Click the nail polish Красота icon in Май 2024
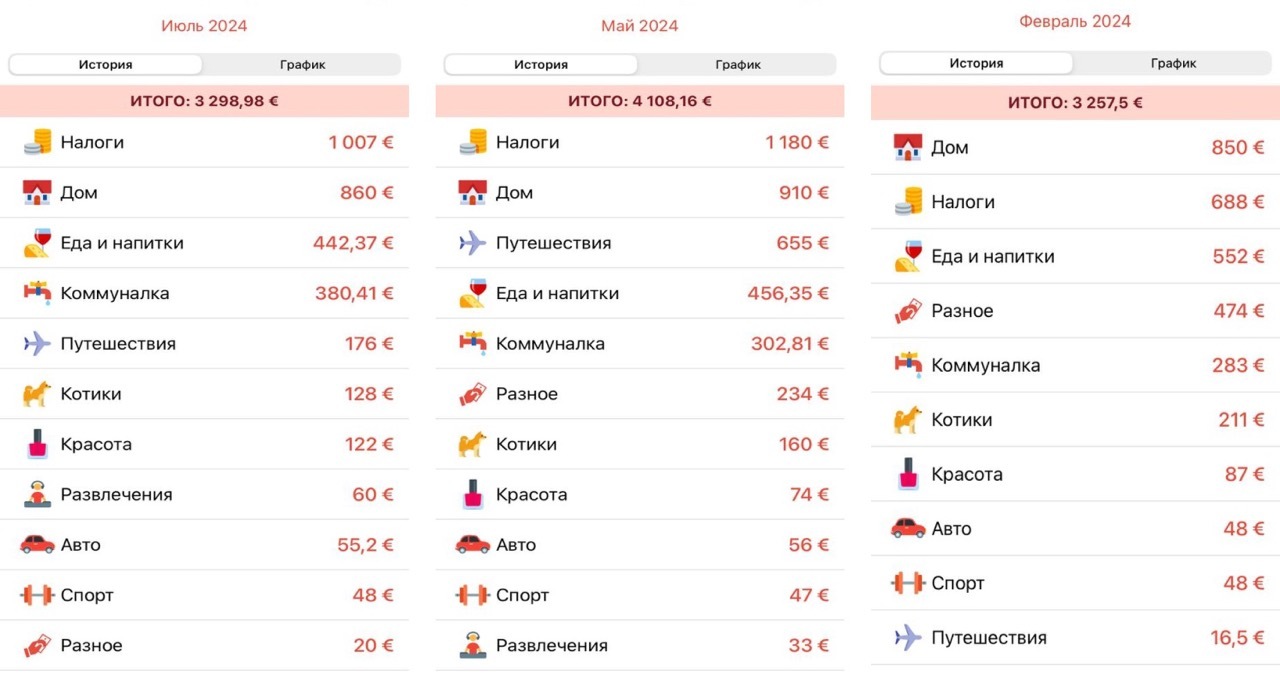 pyautogui.click(x=472, y=494)
